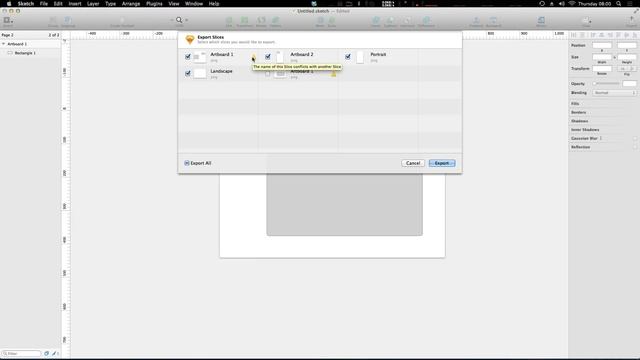Click the Ungroup toolbar icon

click(x=68, y=20)
